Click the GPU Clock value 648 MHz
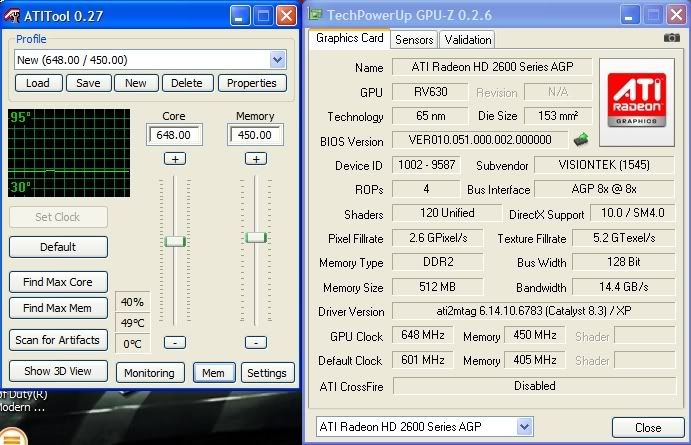The width and height of the screenshot is (691, 445). 423,335
